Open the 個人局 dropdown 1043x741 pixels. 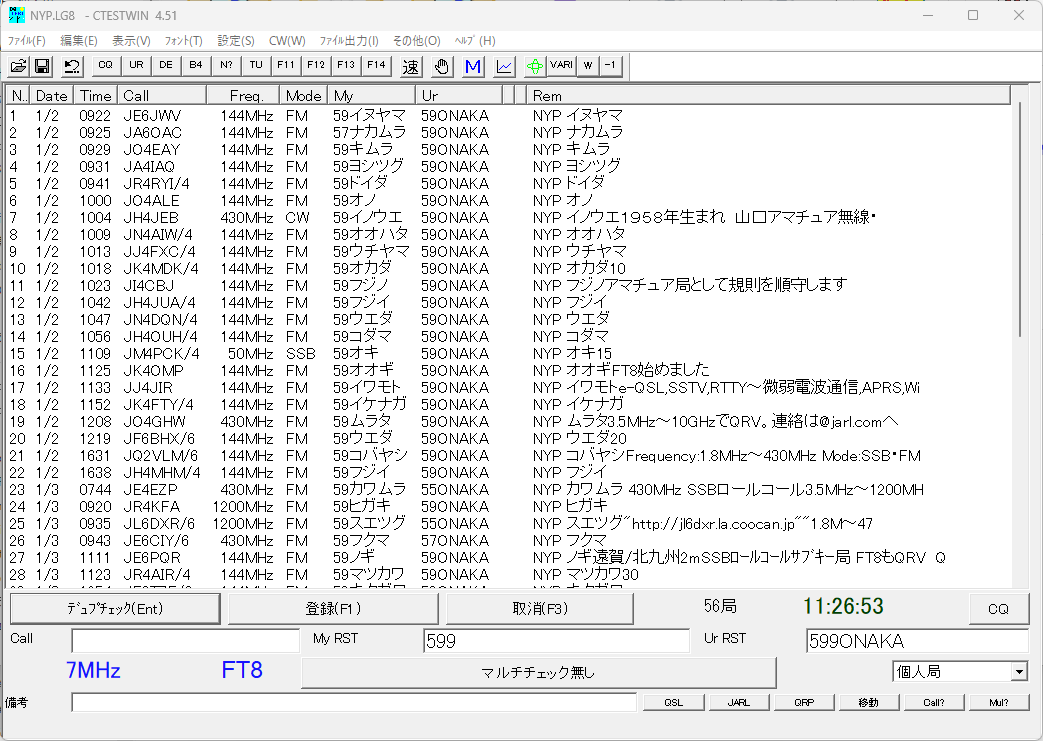coord(960,672)
